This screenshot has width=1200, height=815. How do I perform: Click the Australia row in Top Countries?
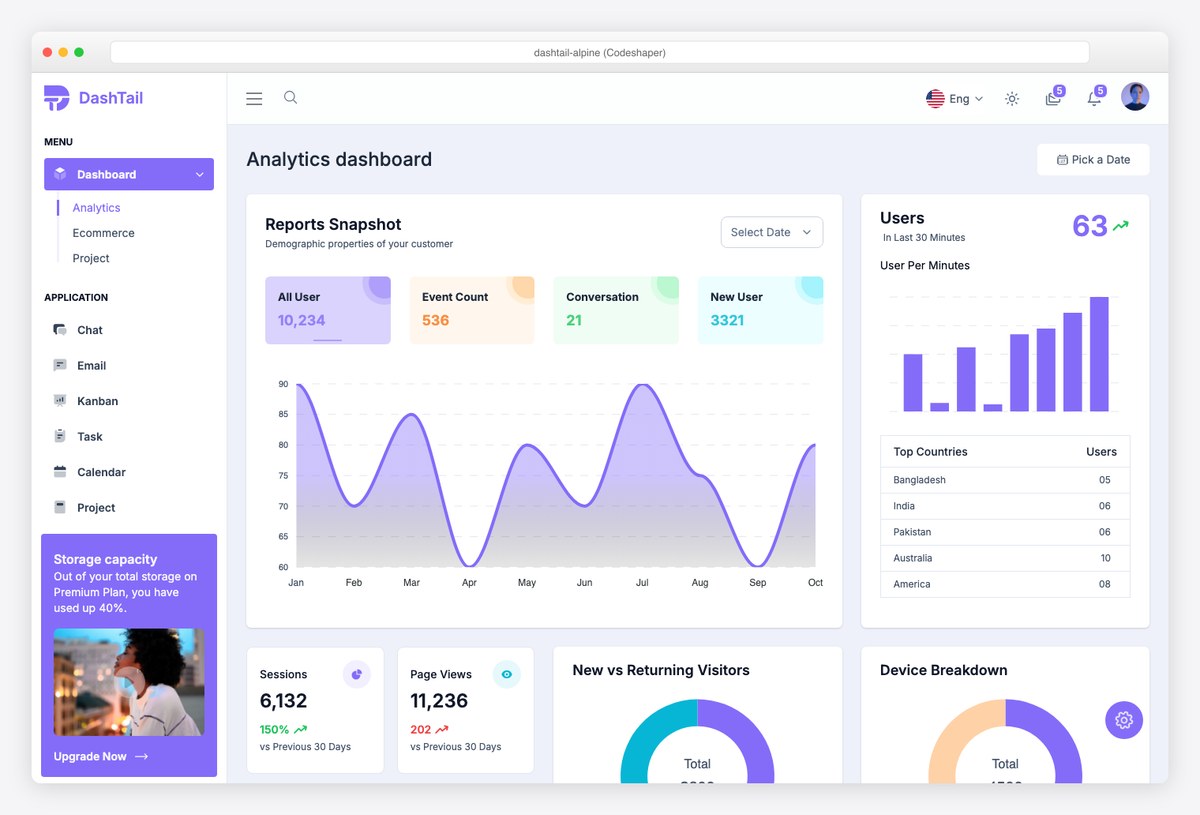(x=1005, y=558)
